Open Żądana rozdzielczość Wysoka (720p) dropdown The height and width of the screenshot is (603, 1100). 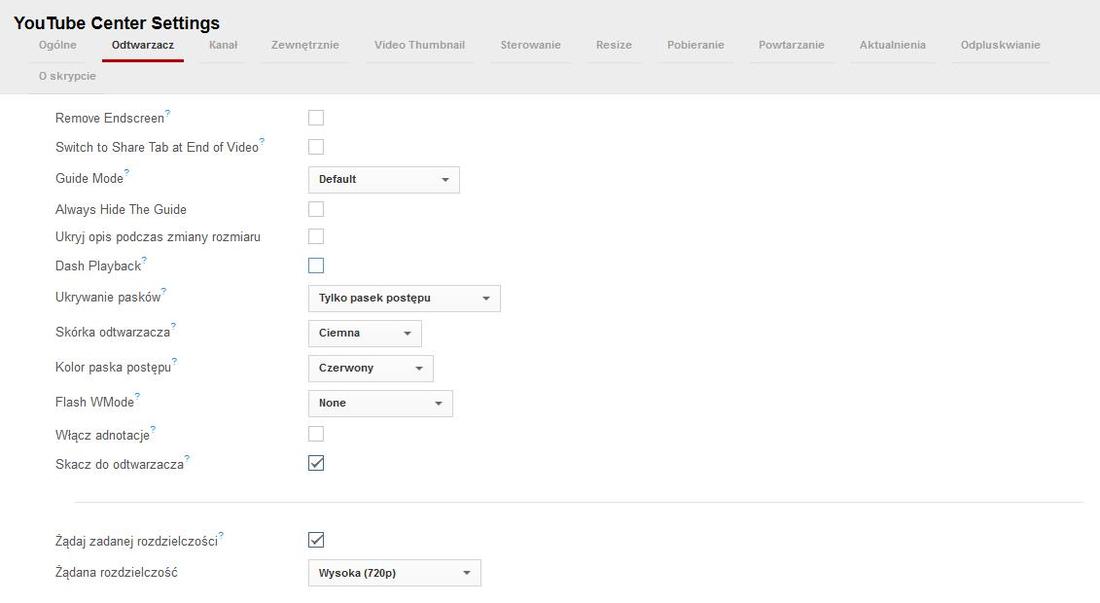click(394, 573)
